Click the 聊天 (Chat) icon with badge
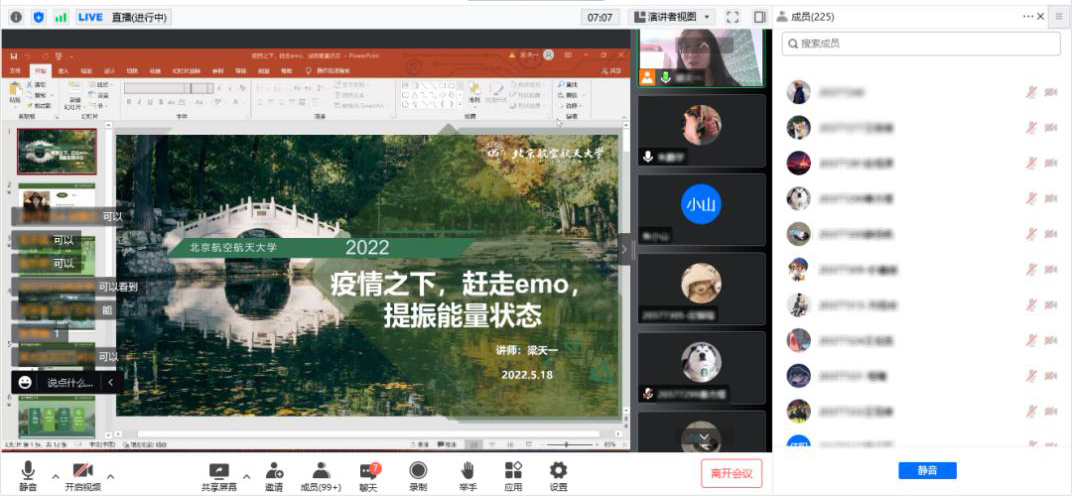 (369, 471)
